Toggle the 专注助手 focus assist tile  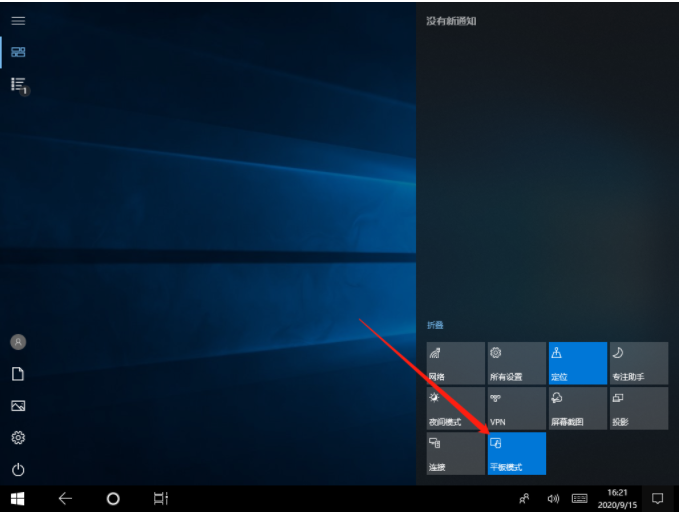coord(639,363)
